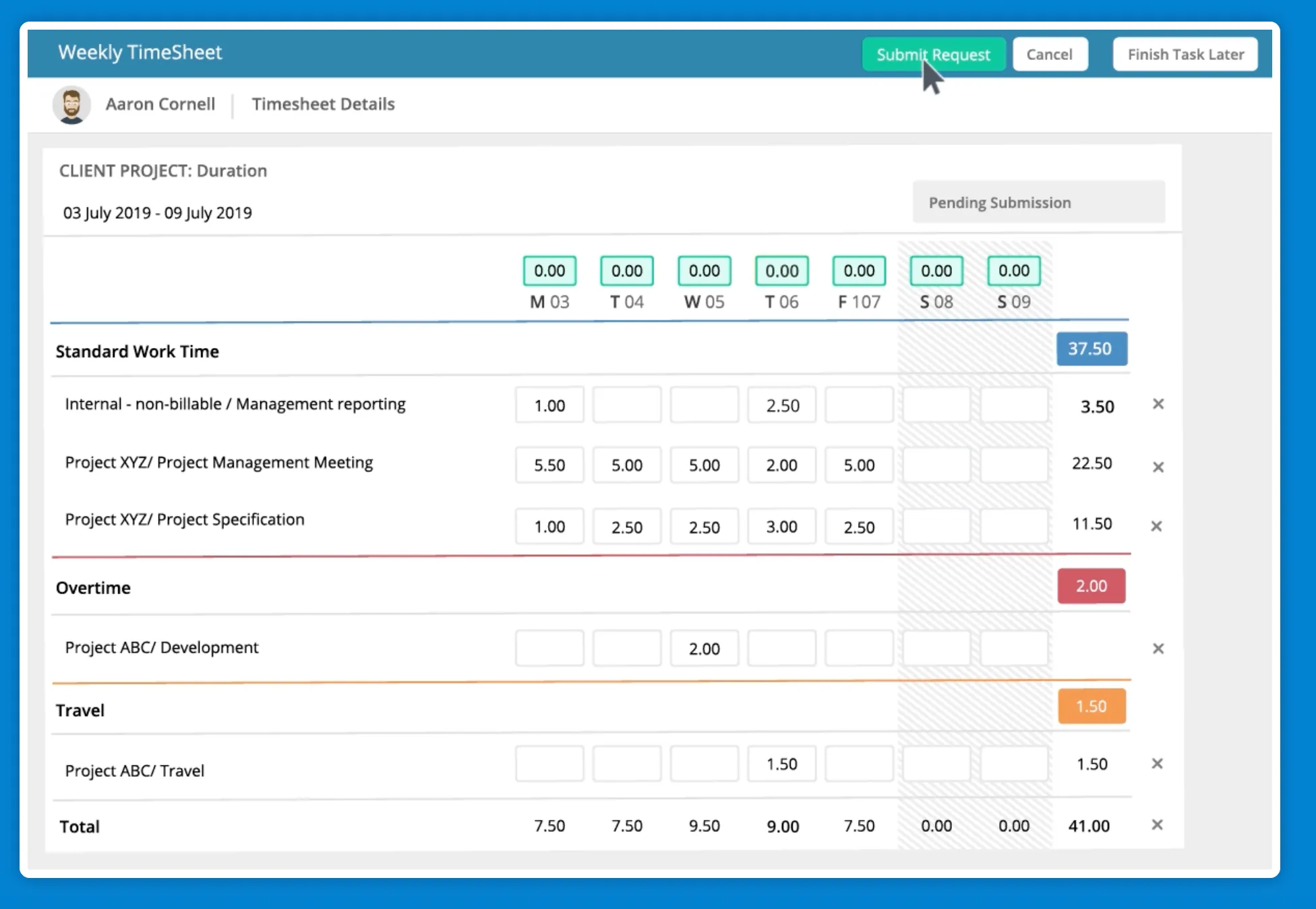Click the red 2.00 Overtime badge
This screenshot has height=909, width=1316.
pos(1091,585)
